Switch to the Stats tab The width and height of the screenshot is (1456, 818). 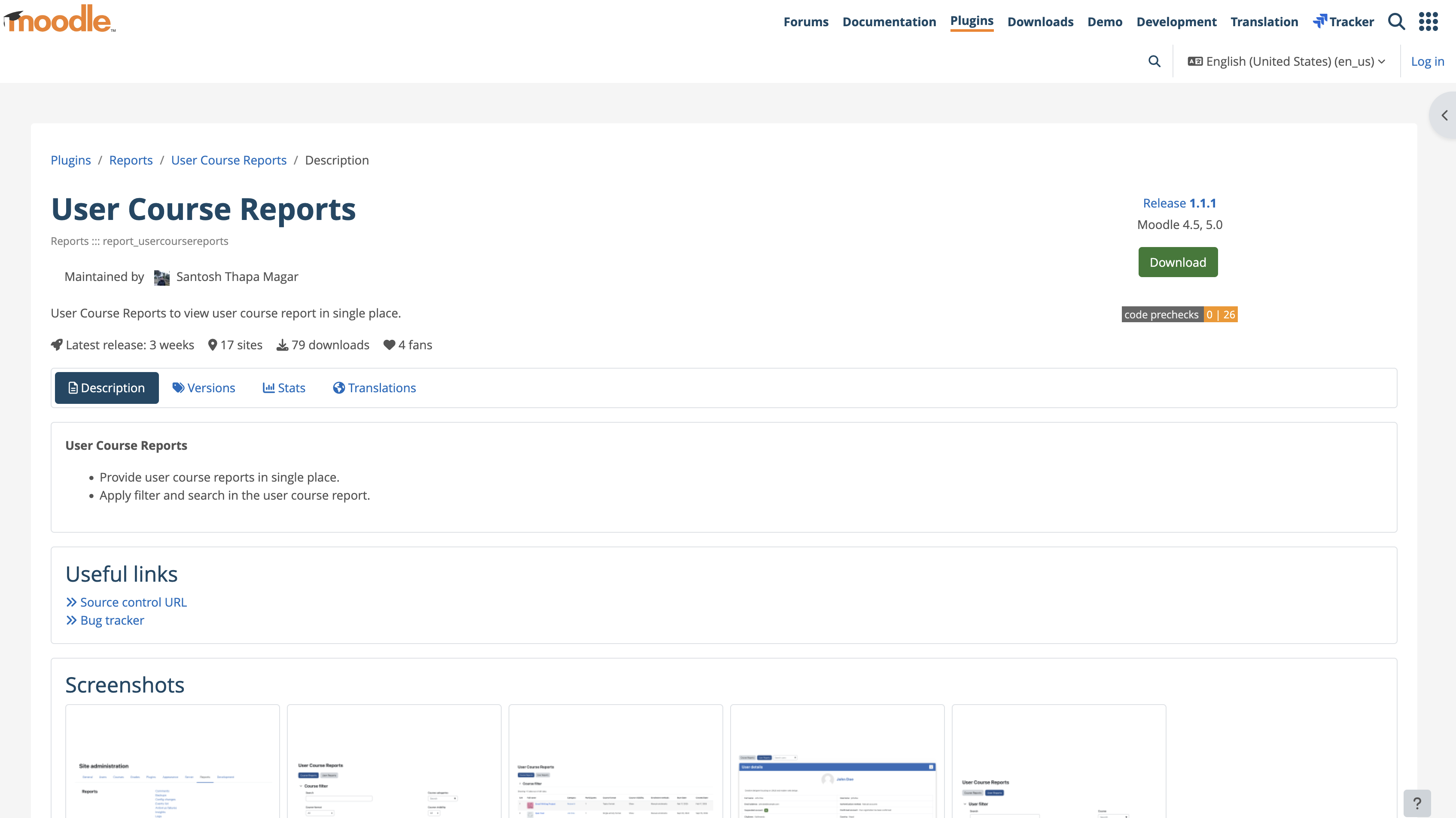point(284,388)
